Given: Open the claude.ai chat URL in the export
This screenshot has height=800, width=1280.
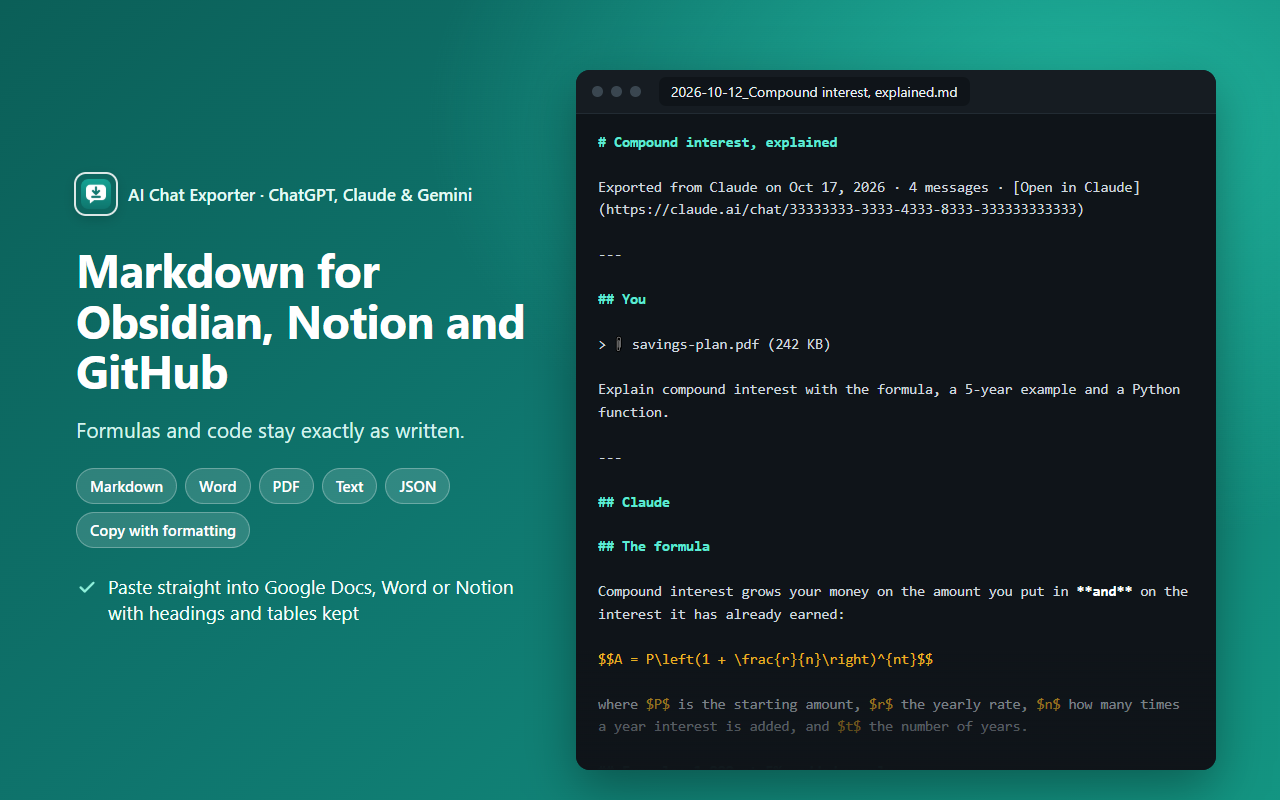Looking at the screenshot, I should tap(840, 210).
